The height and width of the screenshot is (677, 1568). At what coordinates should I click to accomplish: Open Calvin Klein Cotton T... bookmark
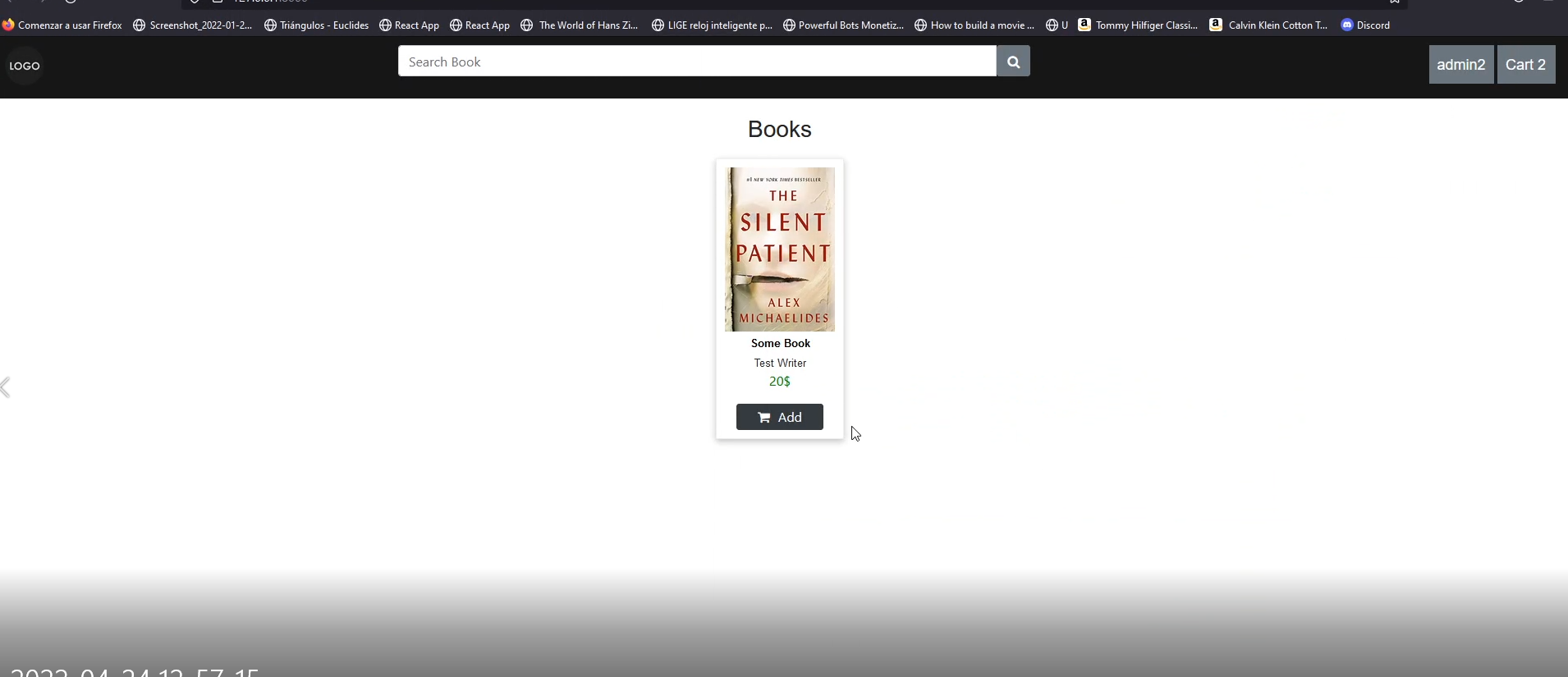1268,25
